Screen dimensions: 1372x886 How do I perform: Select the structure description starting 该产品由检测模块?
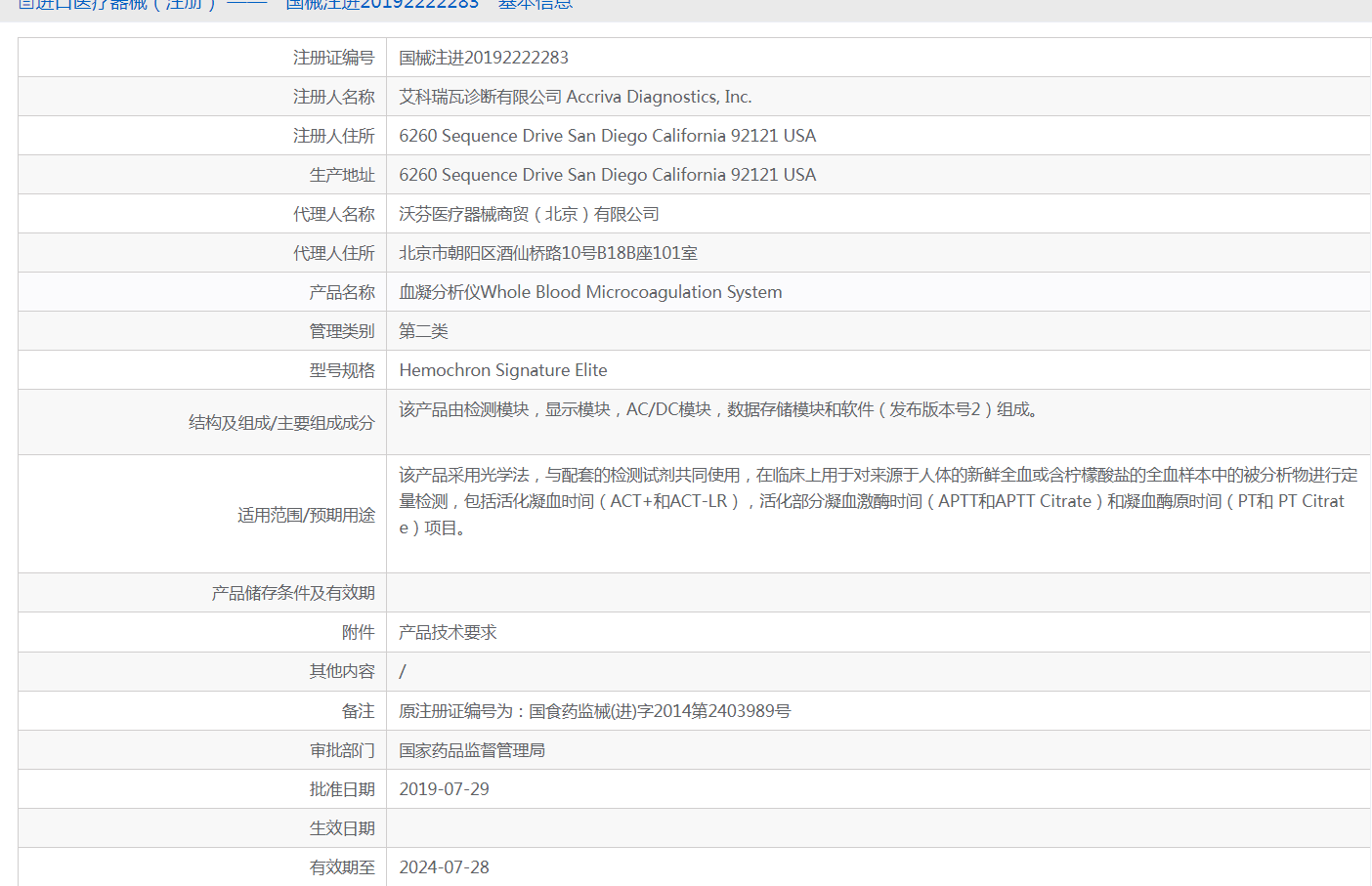point(722,409)
